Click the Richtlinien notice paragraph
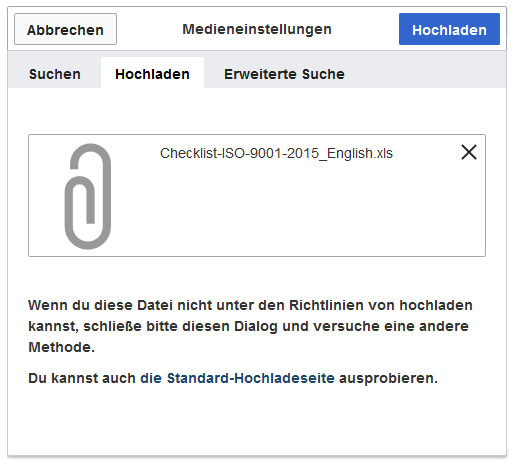 250,326
